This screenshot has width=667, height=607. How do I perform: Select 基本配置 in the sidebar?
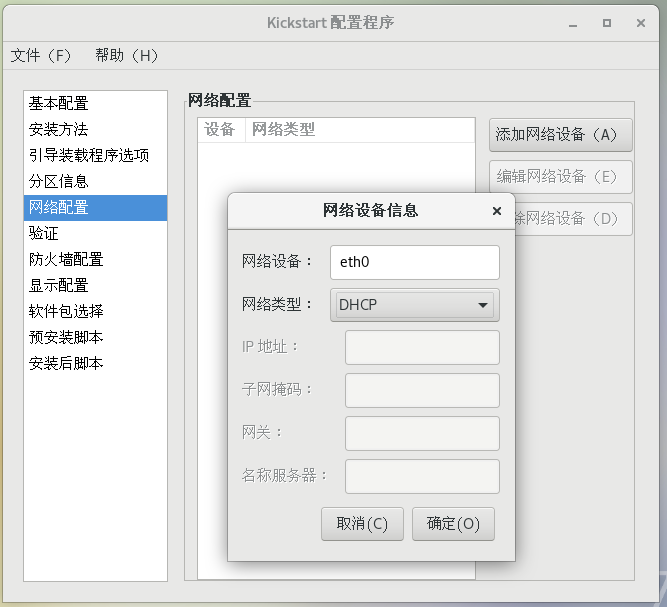point(95,103)
